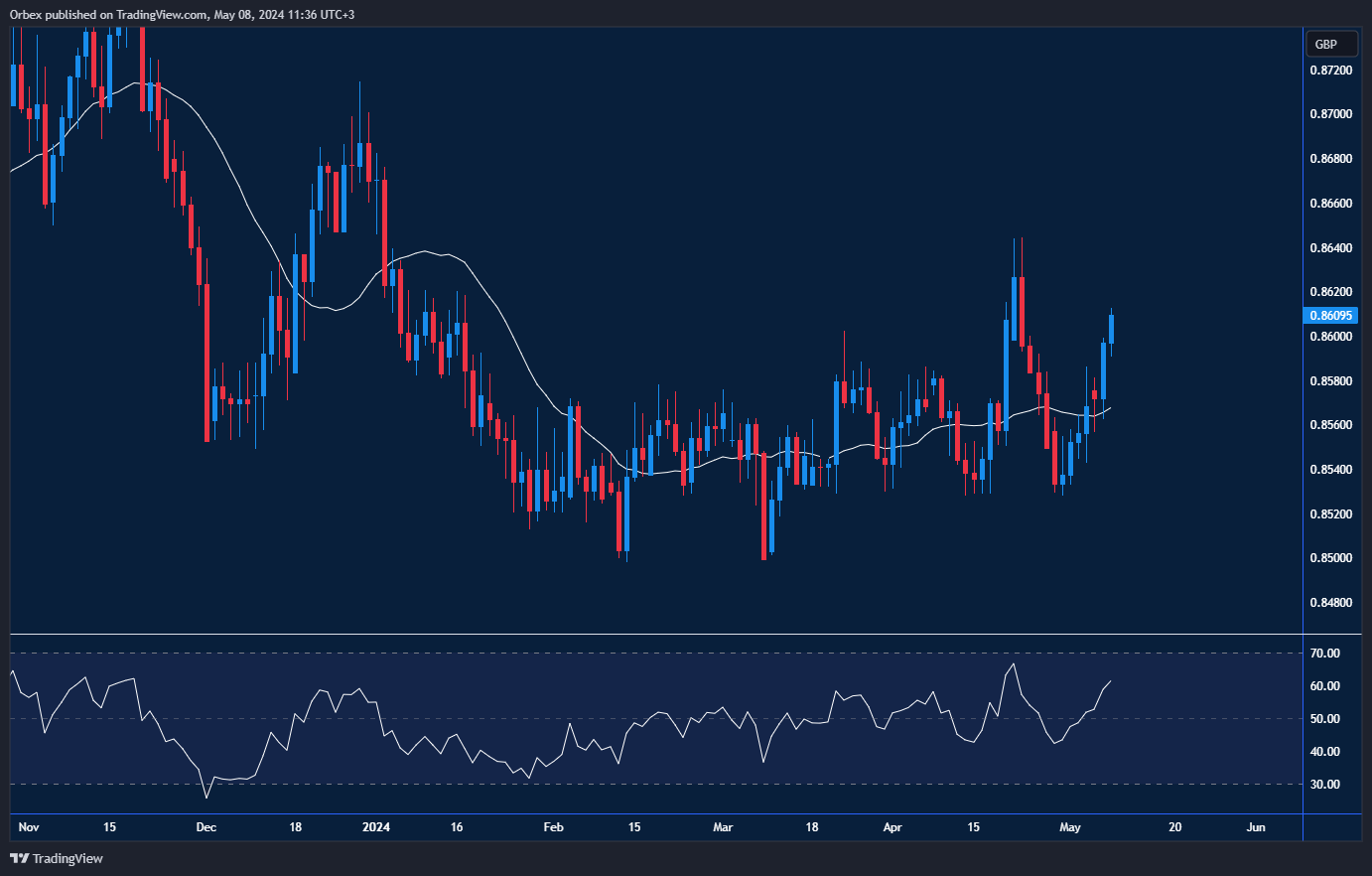Click the Nov label on time axis
The width and height of the screenshot is (1372, 876).
pyautogui.click(x=29, y=827)
